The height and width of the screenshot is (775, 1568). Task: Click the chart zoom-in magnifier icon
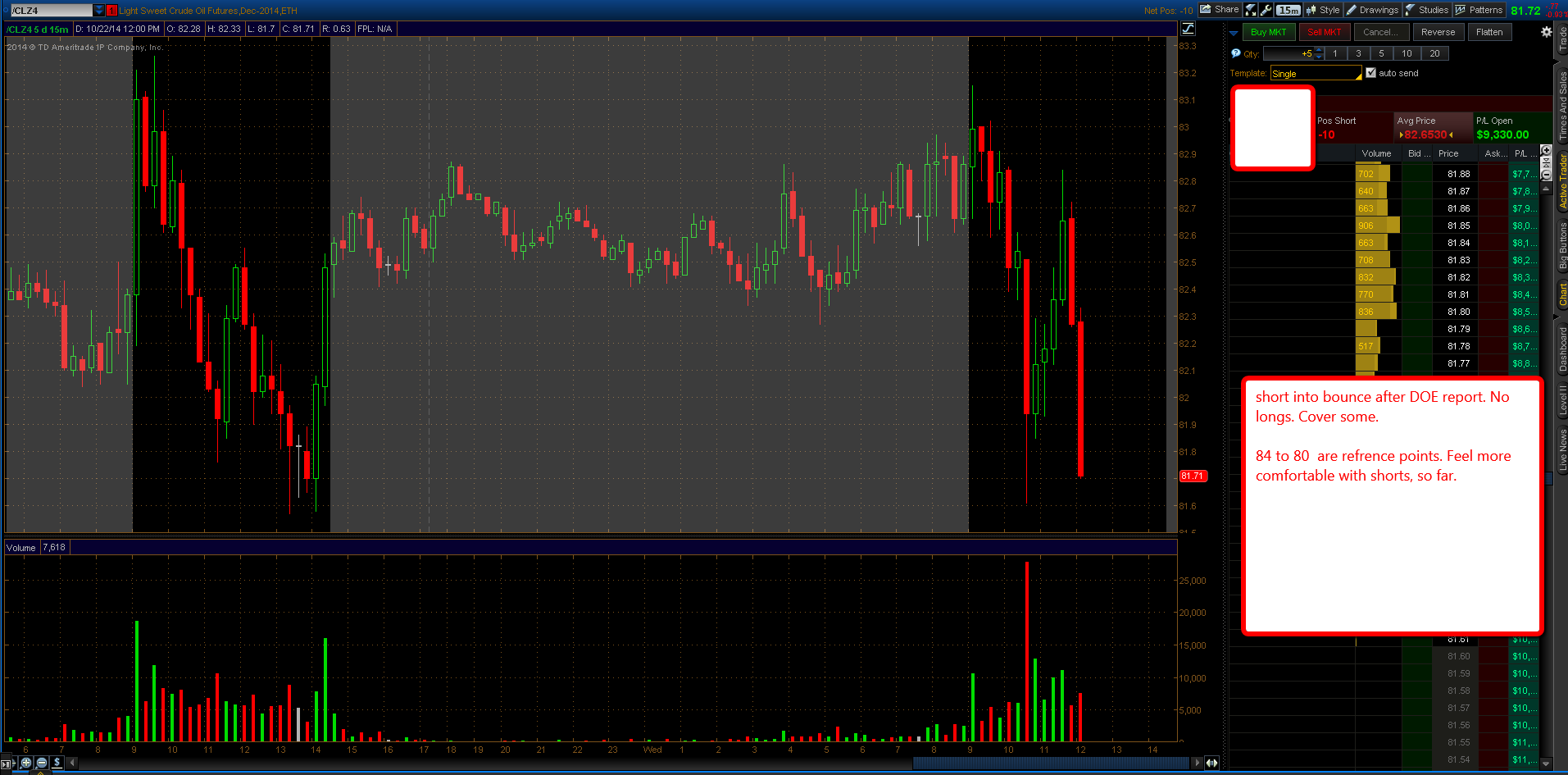[x=25, y=763]
